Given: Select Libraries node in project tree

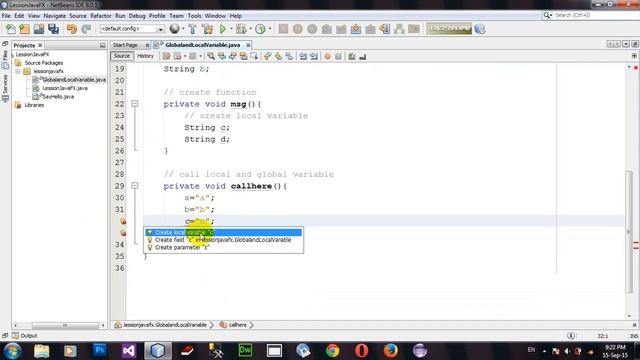Looking at the screenshot, I should point(33,105).
